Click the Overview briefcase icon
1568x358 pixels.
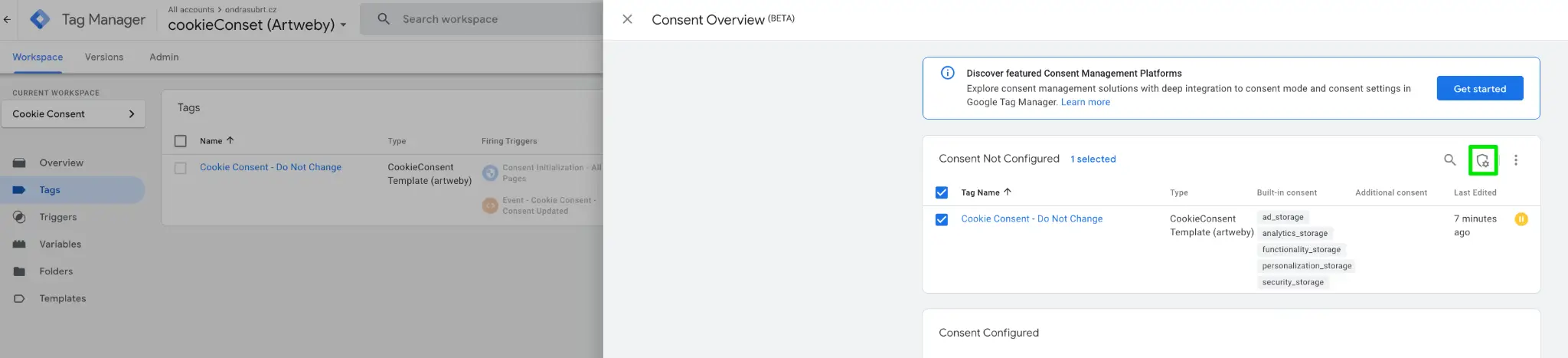pyautogui.click(x=20, y=163)
